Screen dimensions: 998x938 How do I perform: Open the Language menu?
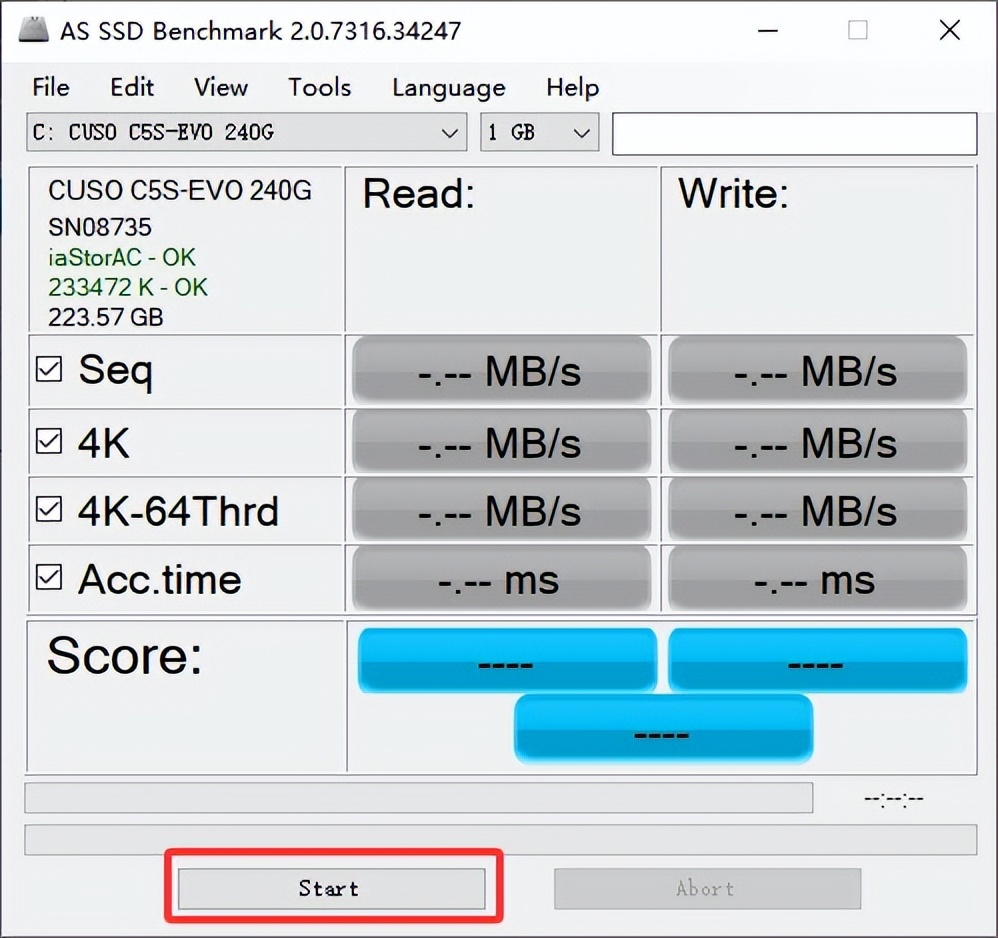click(448, 88)
